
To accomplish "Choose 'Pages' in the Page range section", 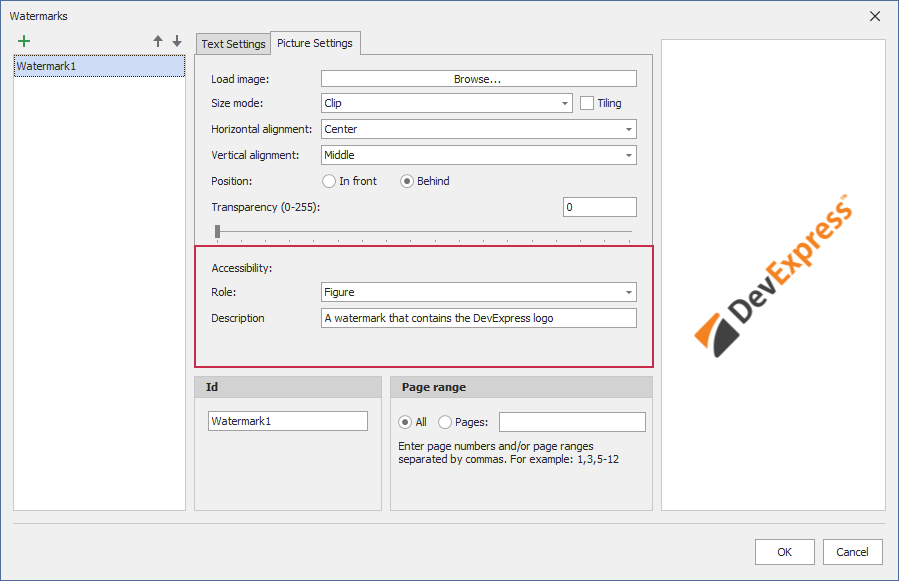I will 444,421.
